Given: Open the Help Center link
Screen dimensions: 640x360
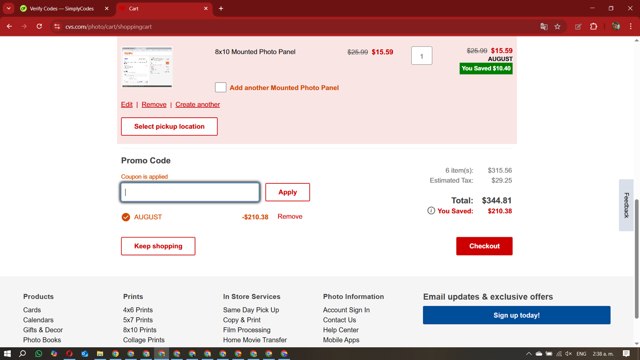Looking at the screenshot, I should [341, 330].
